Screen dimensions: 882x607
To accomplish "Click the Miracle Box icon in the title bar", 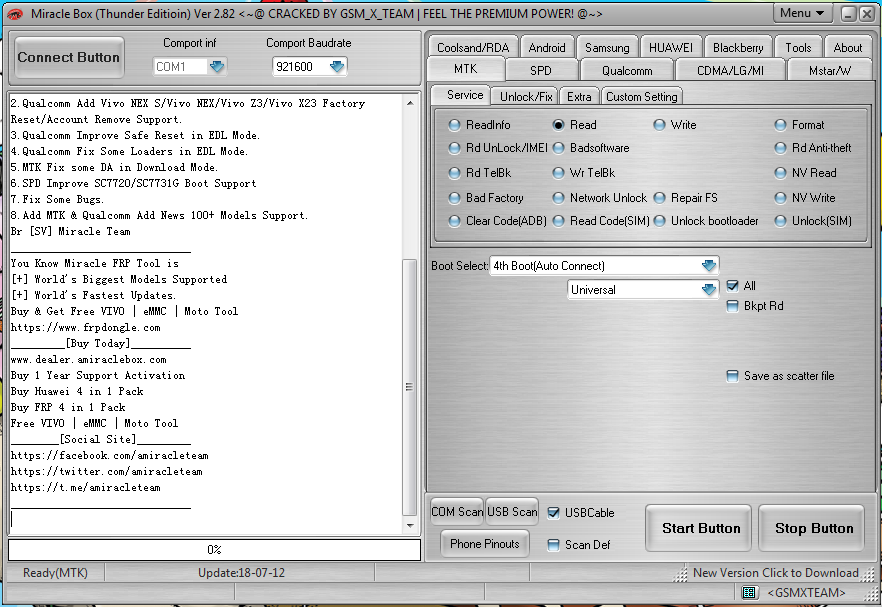I will point(14,13).
